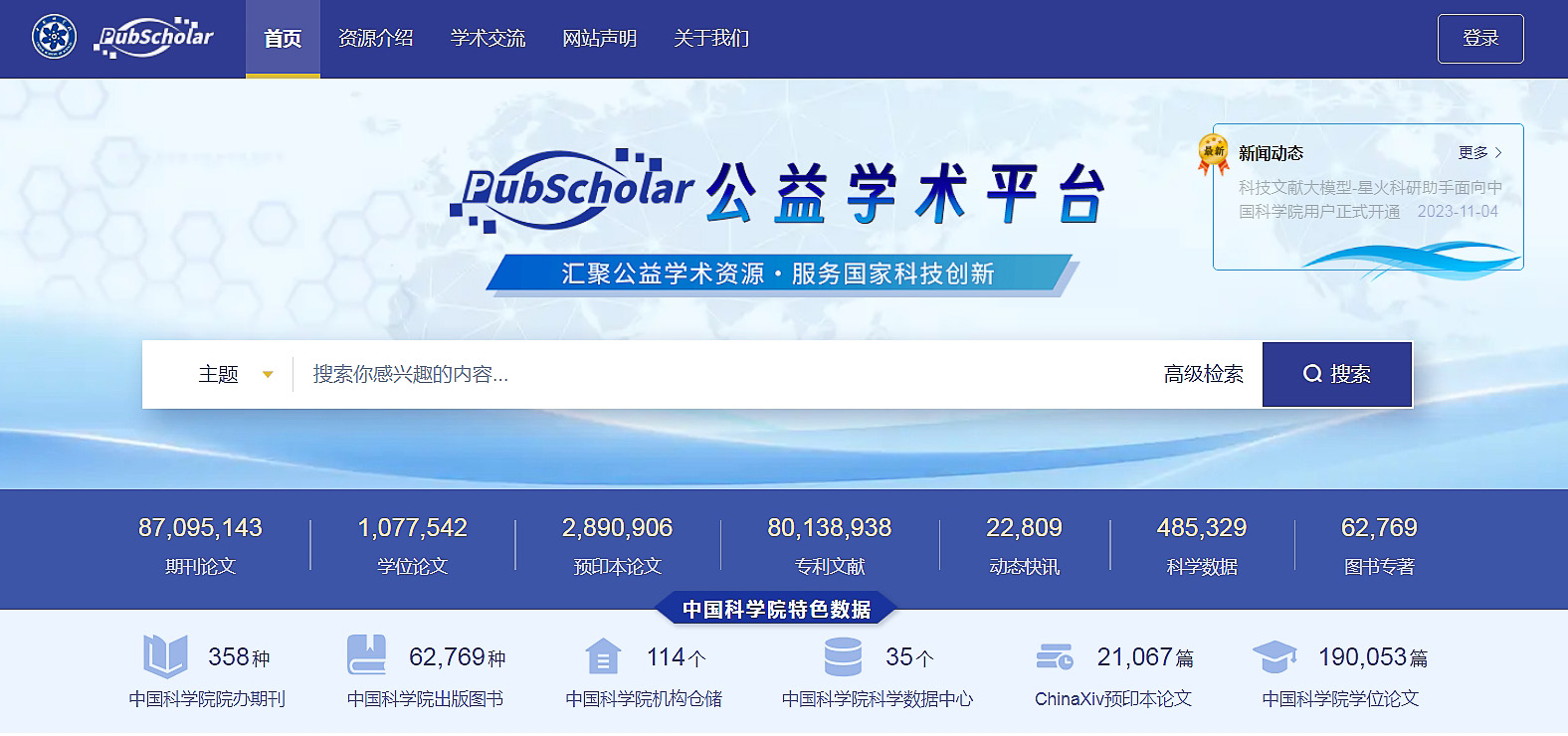Switch to the 学术交流 tab

[x=488, y=39]
